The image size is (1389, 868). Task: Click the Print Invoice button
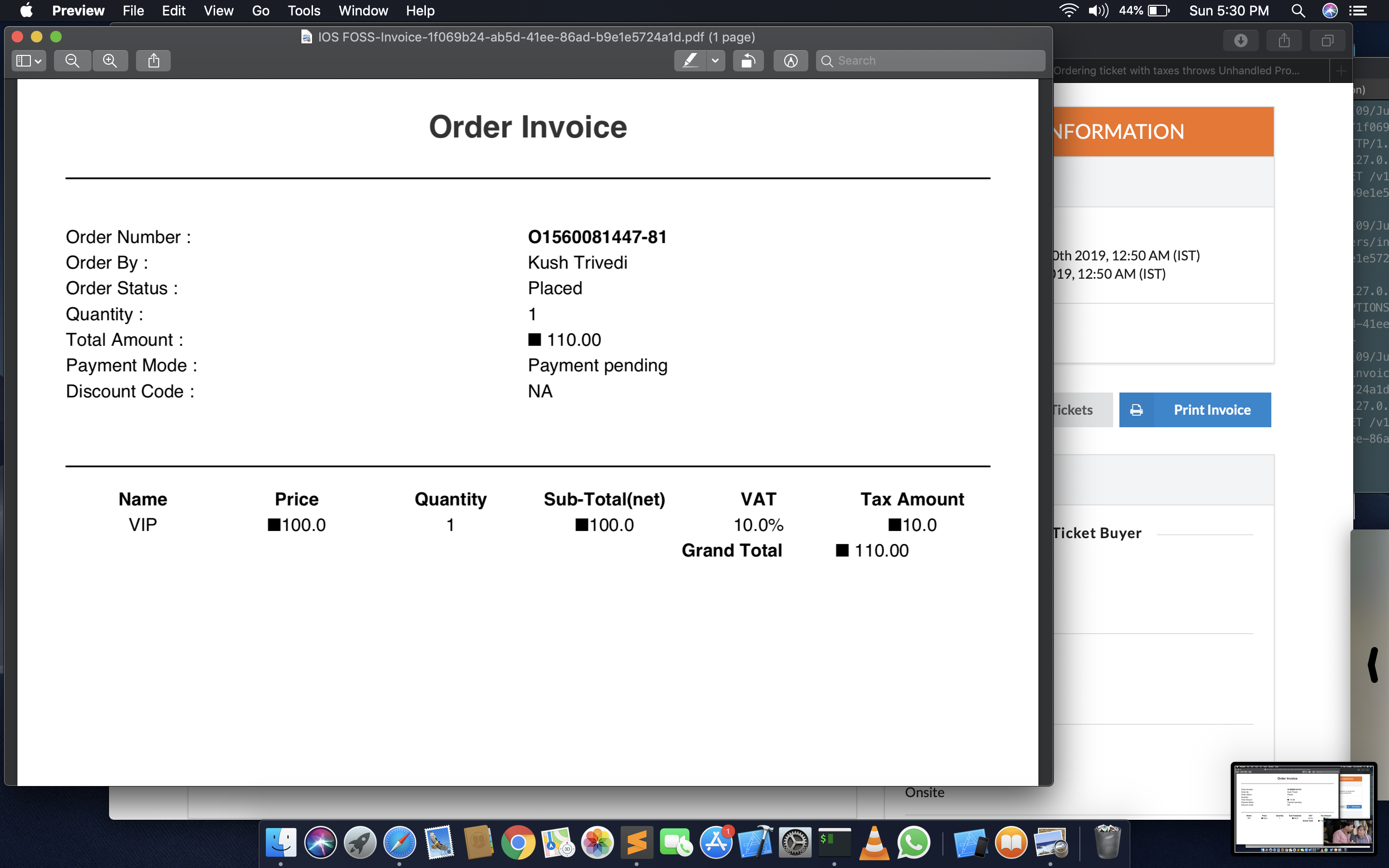(1195, 410)
